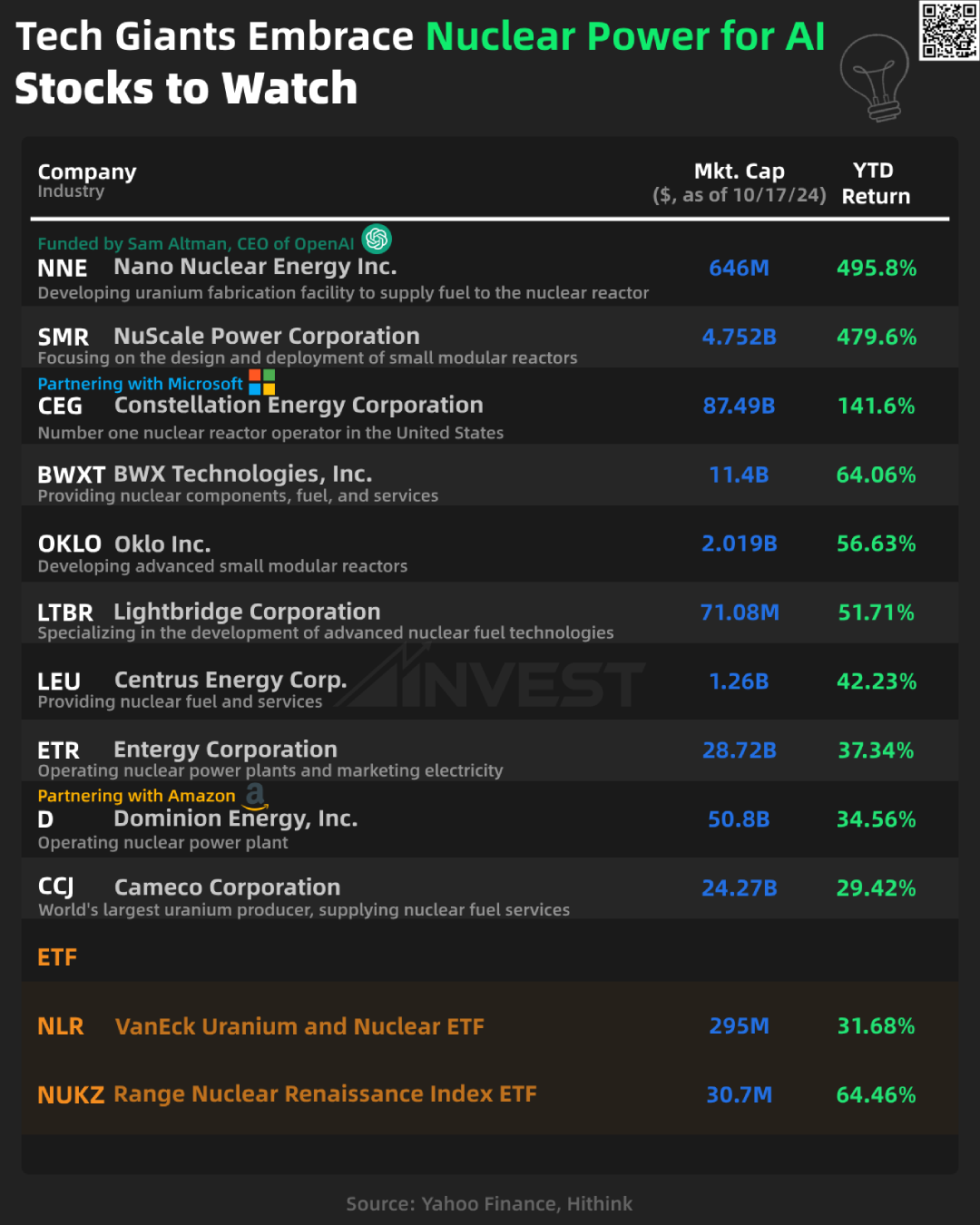The image size is (980, 1225).
Task: Click the Microsoft logo above CEG
Action: (x=262, y=382)
